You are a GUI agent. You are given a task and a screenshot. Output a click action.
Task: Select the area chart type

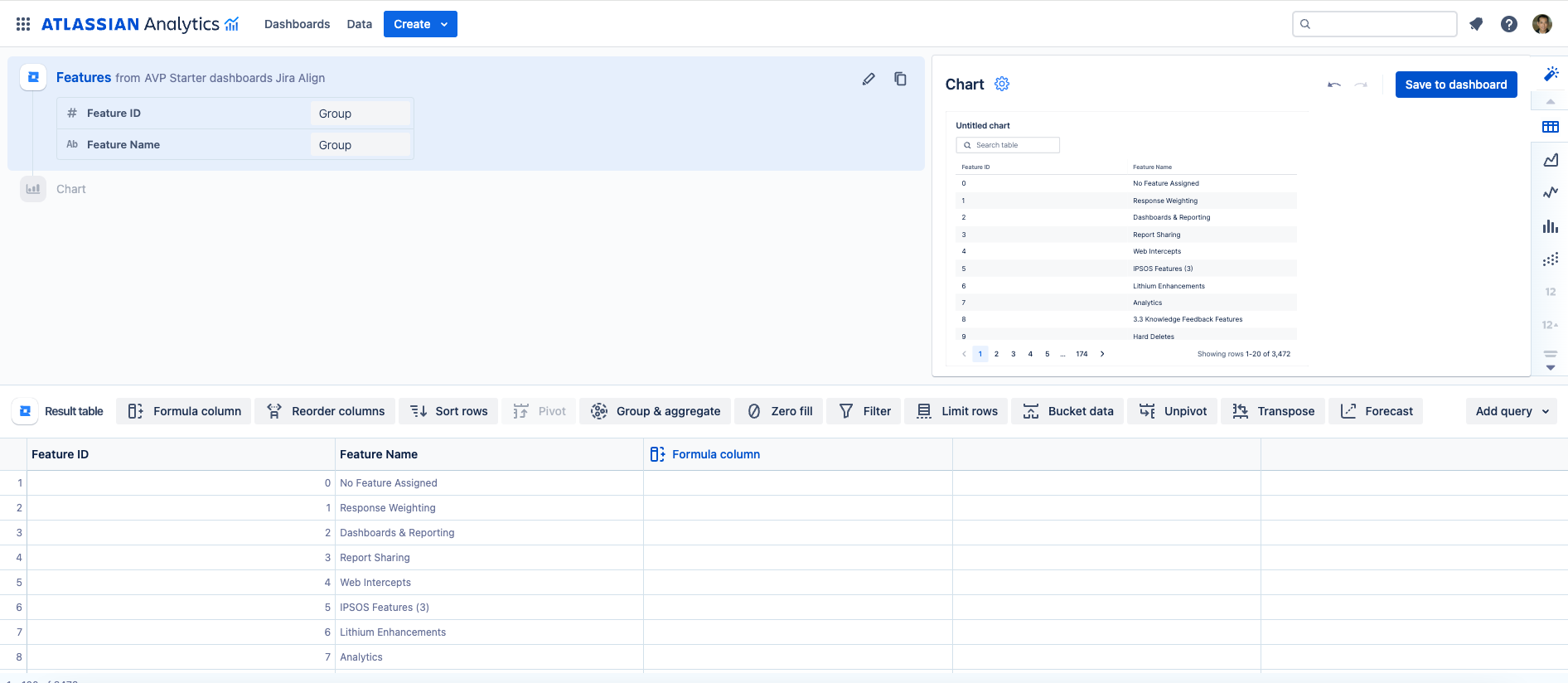(1551, 160)
